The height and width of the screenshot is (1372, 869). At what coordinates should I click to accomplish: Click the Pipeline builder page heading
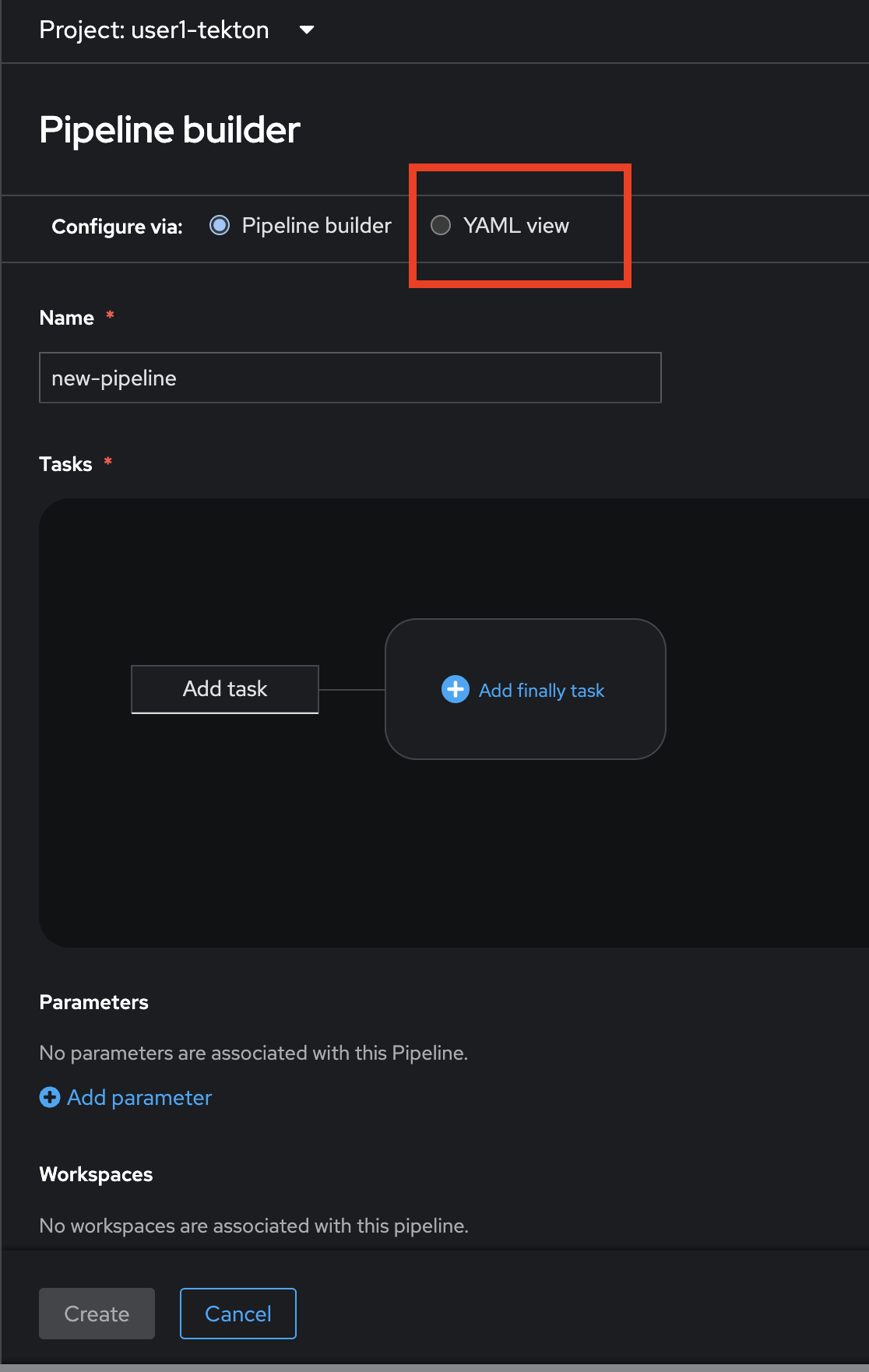click(x=170, y=129)
